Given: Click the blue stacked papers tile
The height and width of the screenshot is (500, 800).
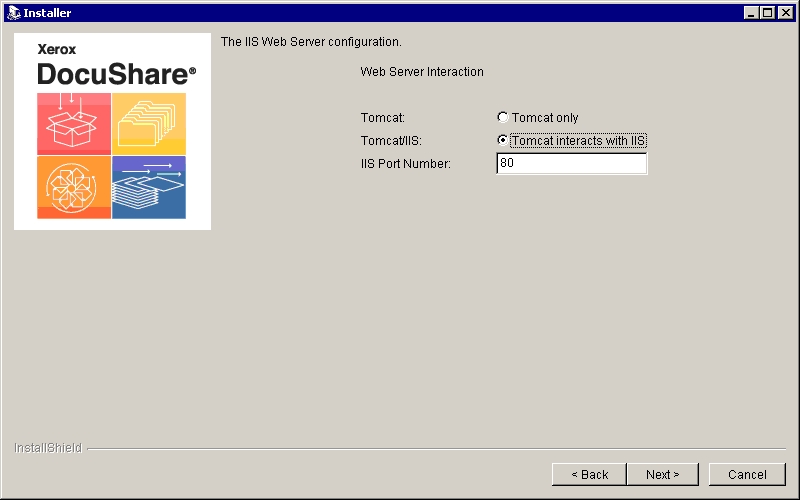Looking at the screenshot, I should pyautogui.click(x=149, y=187).
